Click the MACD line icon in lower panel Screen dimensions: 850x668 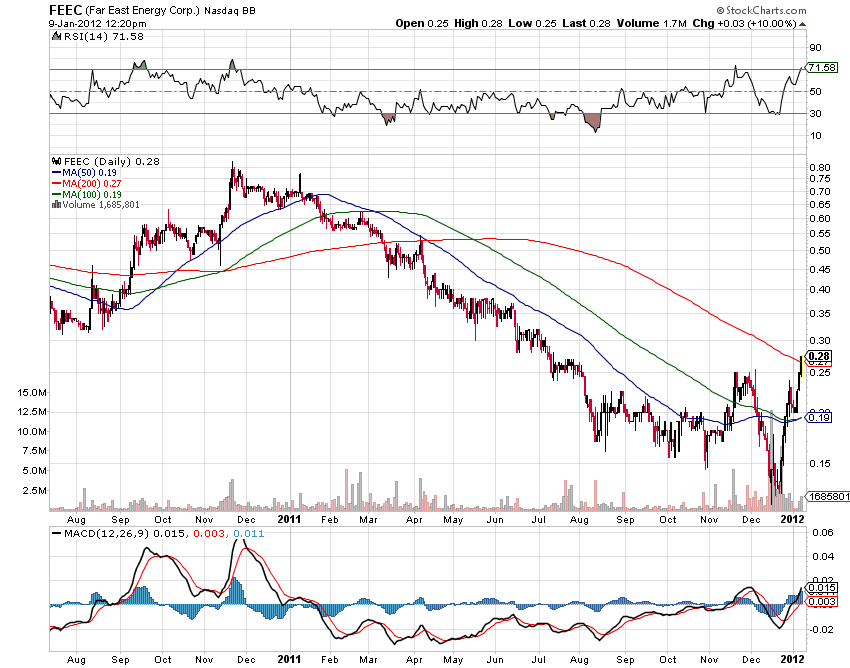(56, 534)
